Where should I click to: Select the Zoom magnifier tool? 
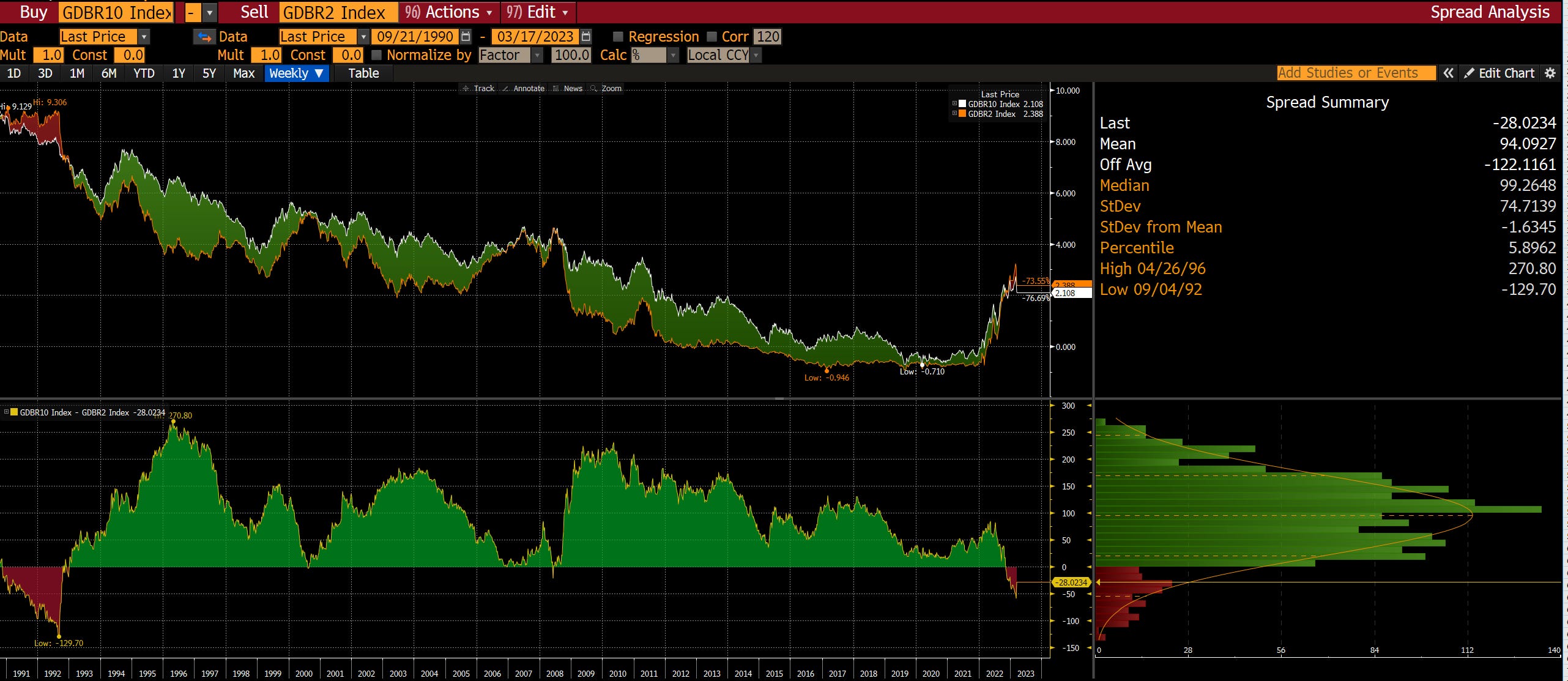tap(606, 89)
